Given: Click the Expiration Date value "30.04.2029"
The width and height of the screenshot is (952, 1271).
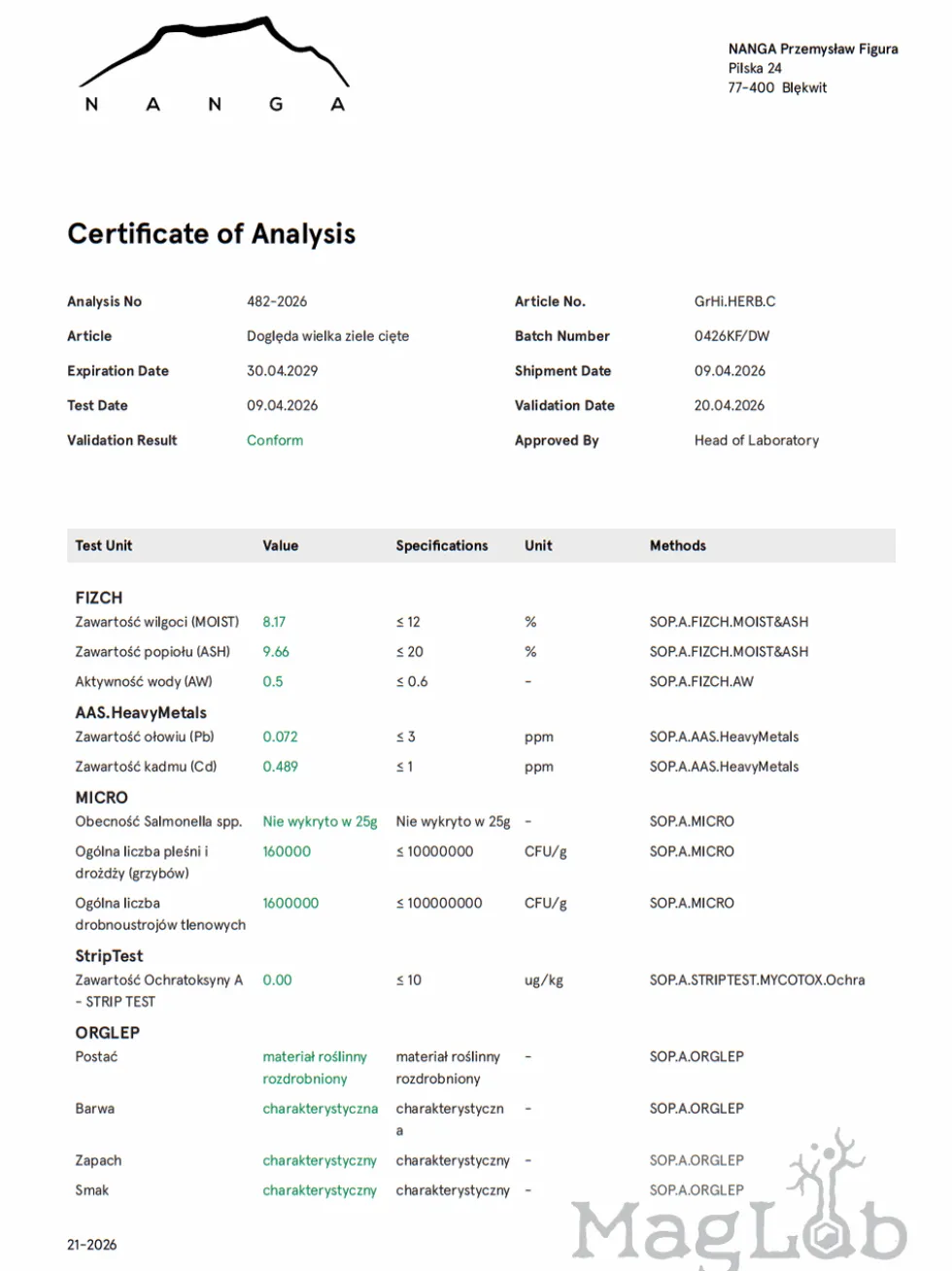Looking at the screenshot, I should pos(282,371).
